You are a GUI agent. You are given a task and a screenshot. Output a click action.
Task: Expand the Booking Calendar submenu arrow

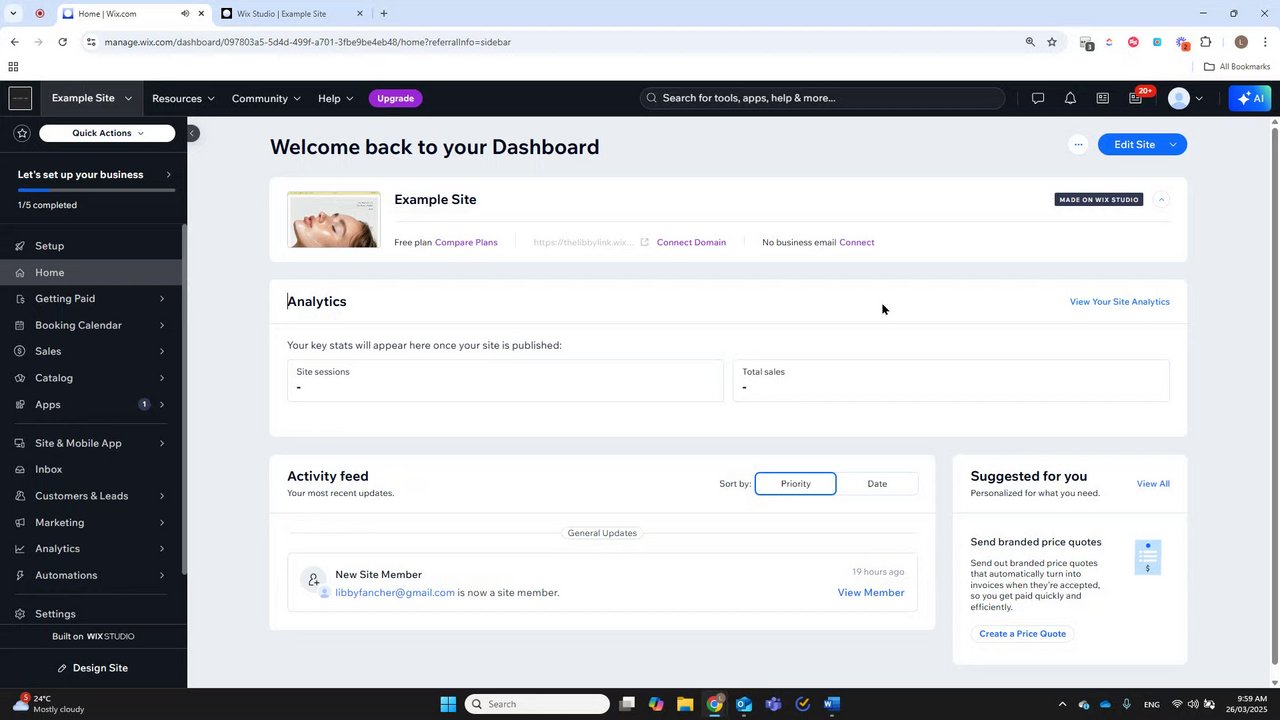162,325
